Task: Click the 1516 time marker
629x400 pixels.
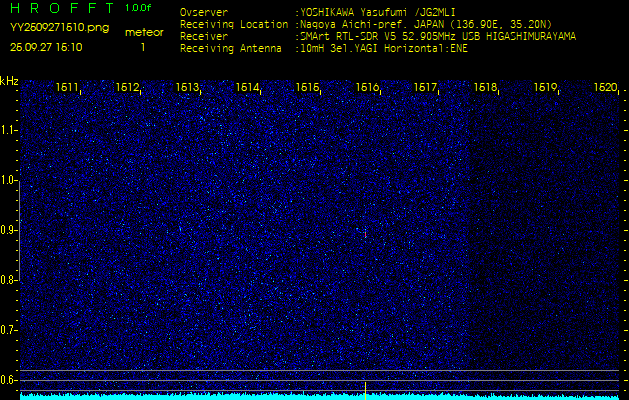Action: (367, 88)
